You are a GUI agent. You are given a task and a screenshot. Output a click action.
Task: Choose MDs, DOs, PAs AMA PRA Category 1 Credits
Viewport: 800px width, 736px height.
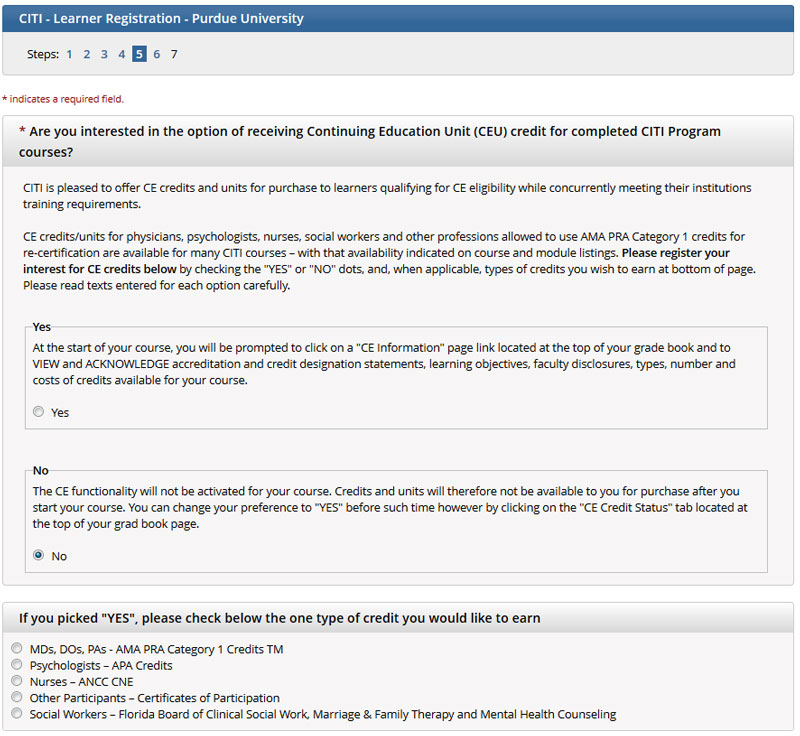(x=17, y=648)
